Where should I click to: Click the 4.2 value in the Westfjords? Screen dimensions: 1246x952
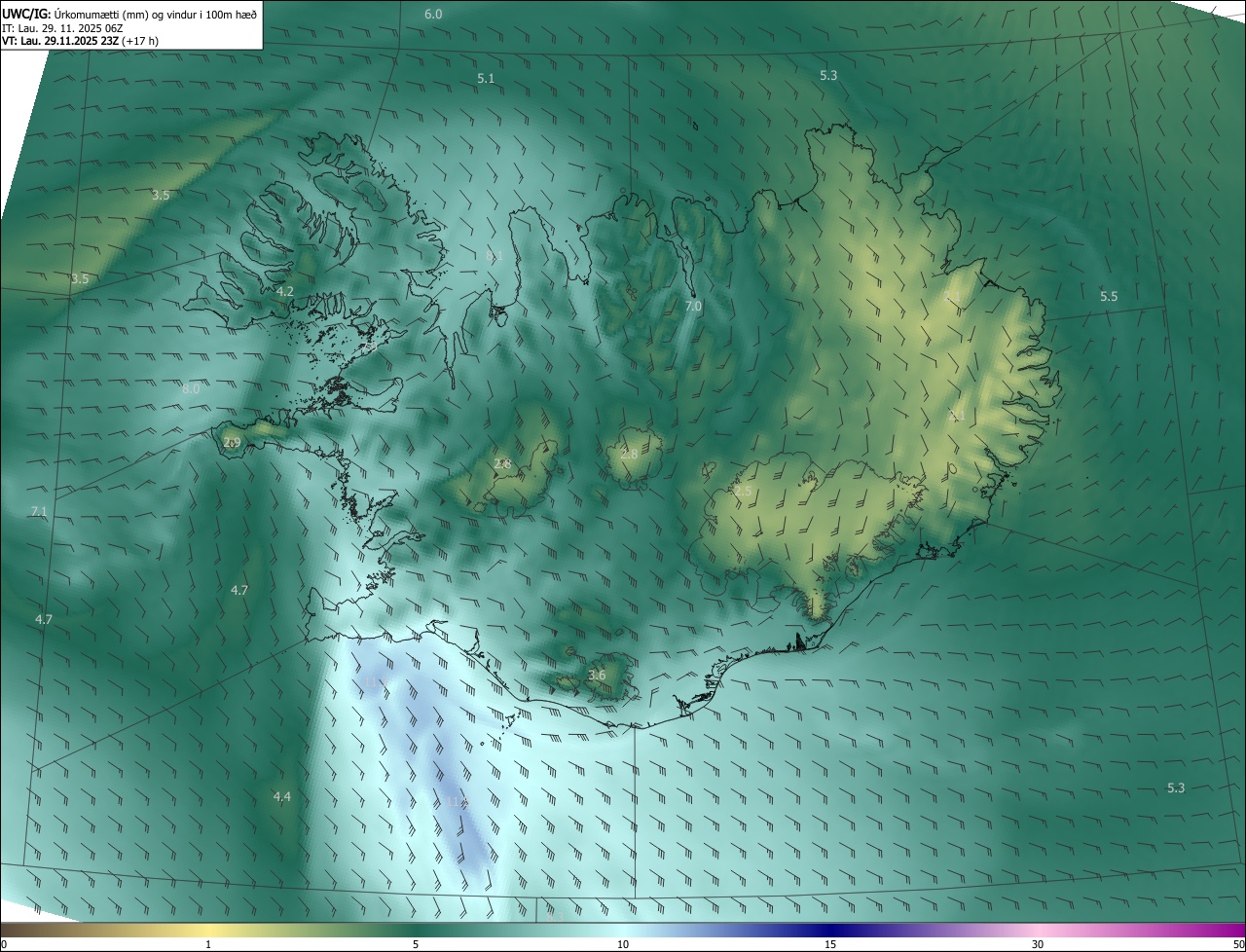click(285, 291)
